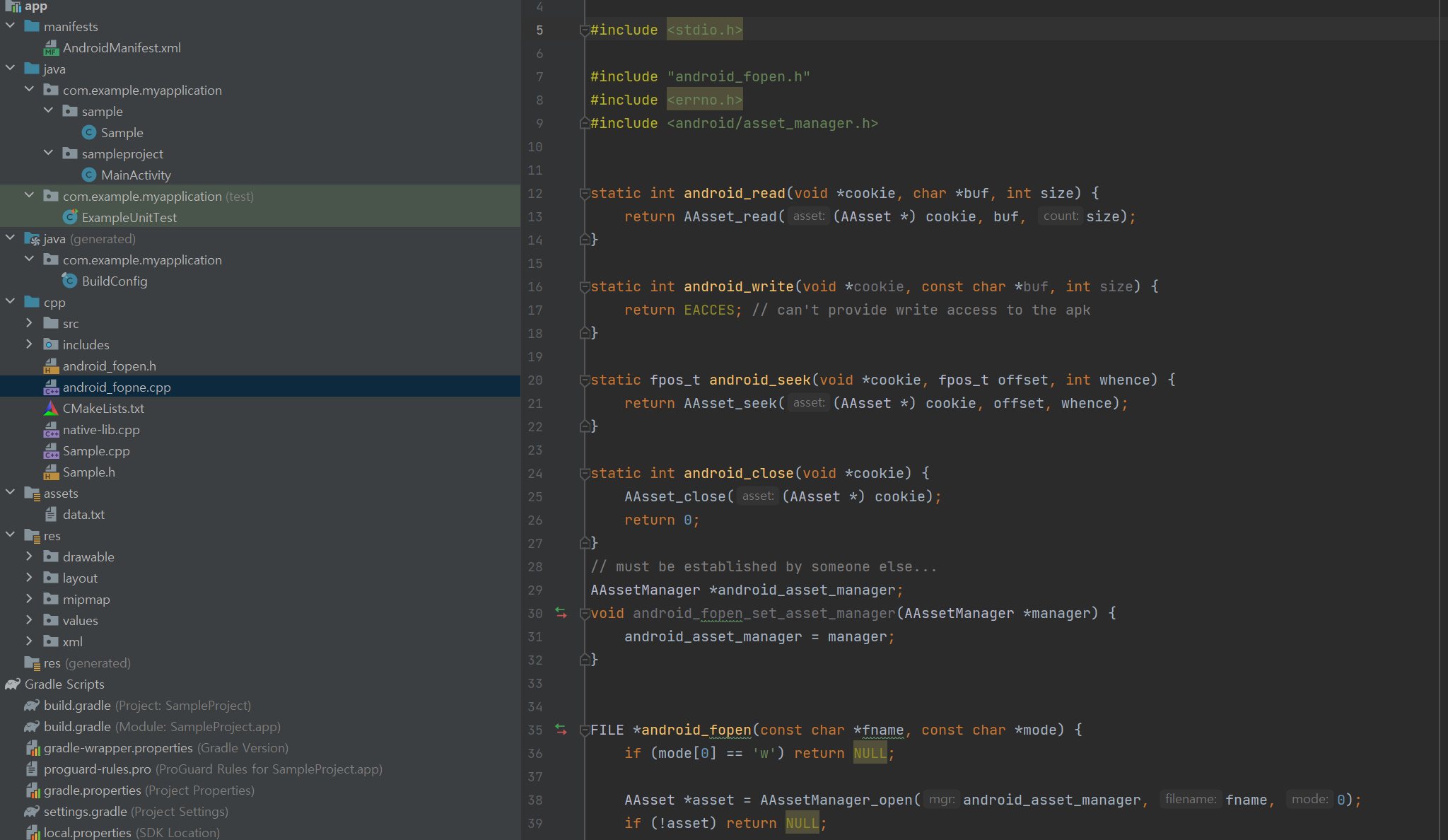Click the AndroidManifest.xml file icon
This screenshot has height=840, width=1448.
coord(51,48)
